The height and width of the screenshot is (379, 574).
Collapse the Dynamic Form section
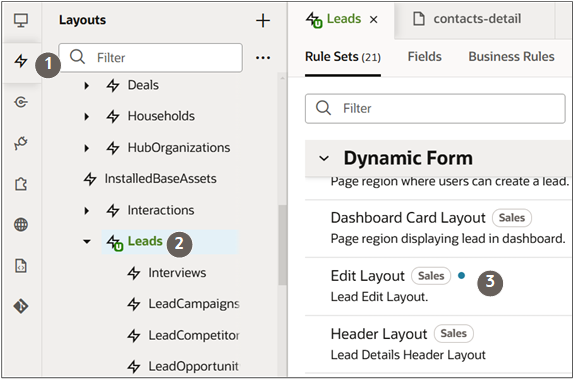[x=324, y=158]
